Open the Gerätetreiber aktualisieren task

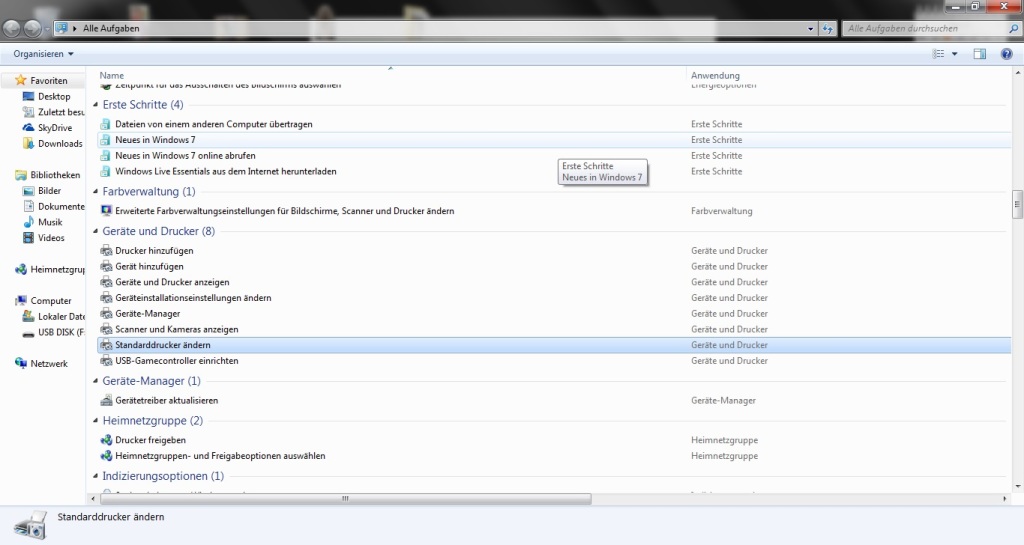tap(166, 400)
